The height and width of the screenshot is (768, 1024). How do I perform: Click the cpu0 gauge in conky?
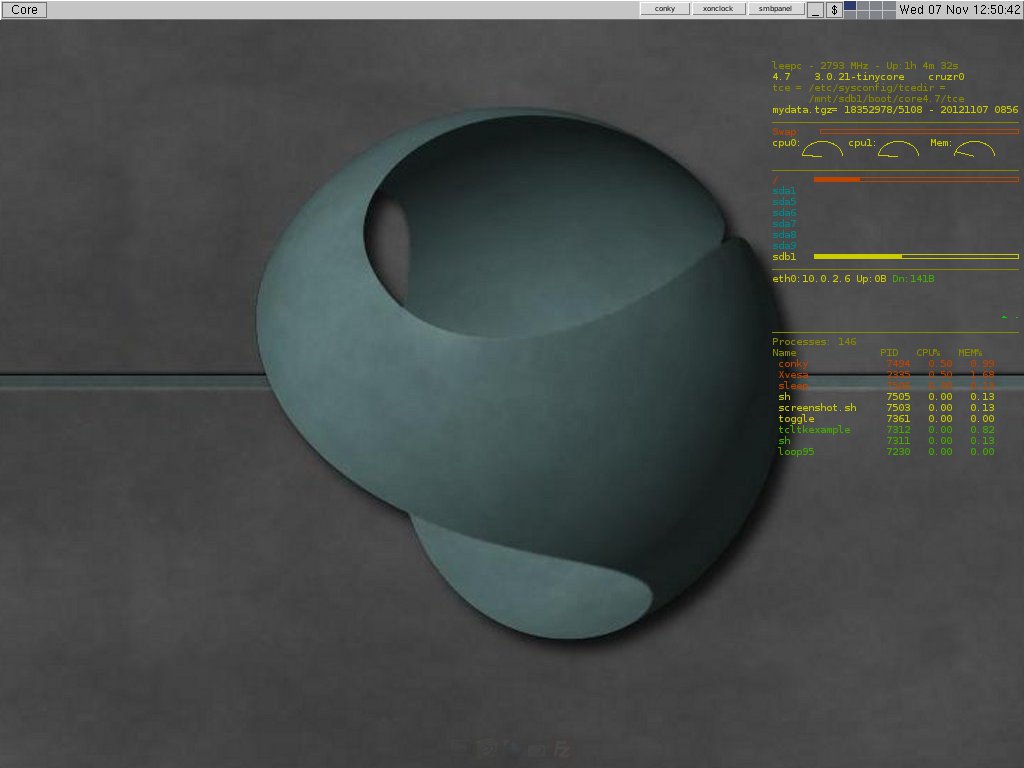822,150
